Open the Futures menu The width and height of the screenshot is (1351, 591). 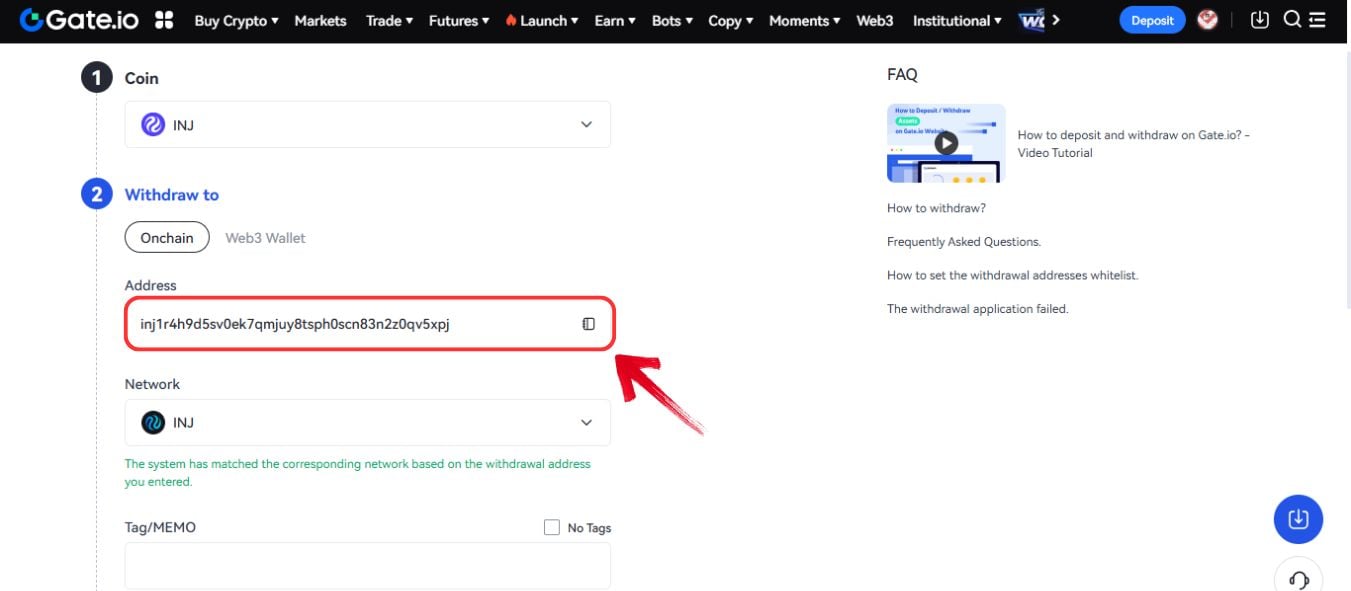(x=459, y=20)
